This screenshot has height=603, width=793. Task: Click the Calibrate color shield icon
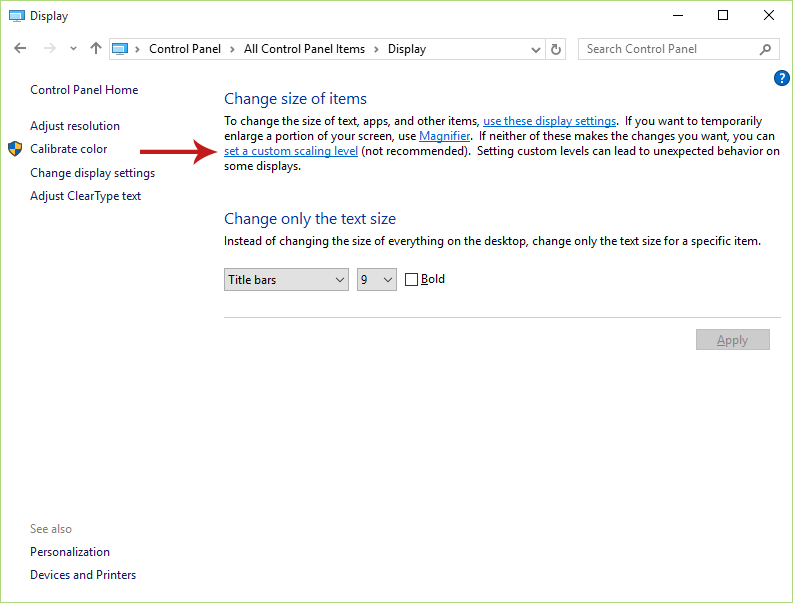[15, 149]
